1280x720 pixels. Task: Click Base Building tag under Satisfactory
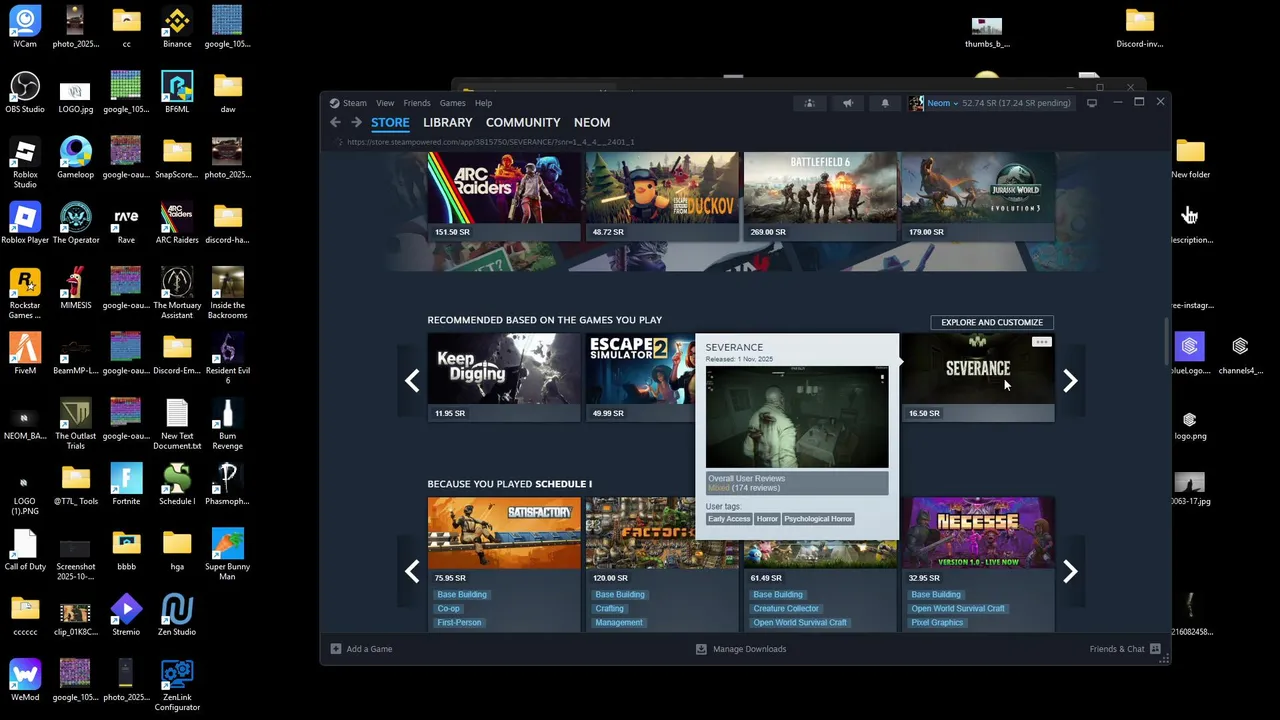[x=462, y=594]
